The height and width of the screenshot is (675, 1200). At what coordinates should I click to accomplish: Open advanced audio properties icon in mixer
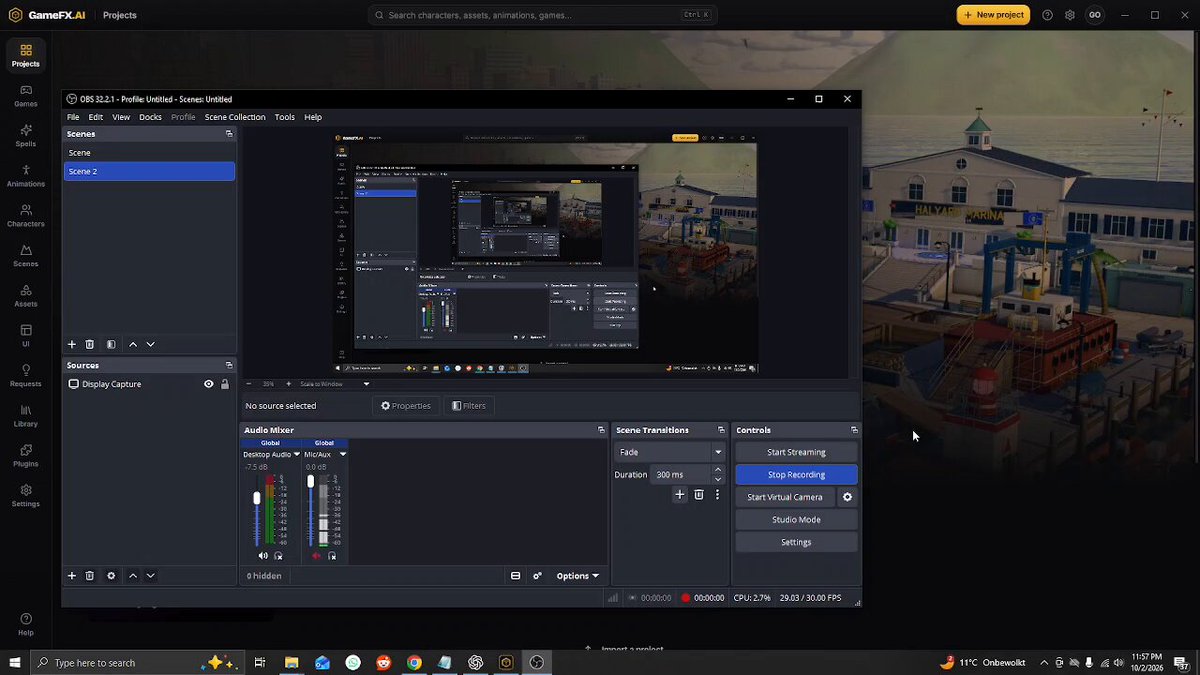537,576
